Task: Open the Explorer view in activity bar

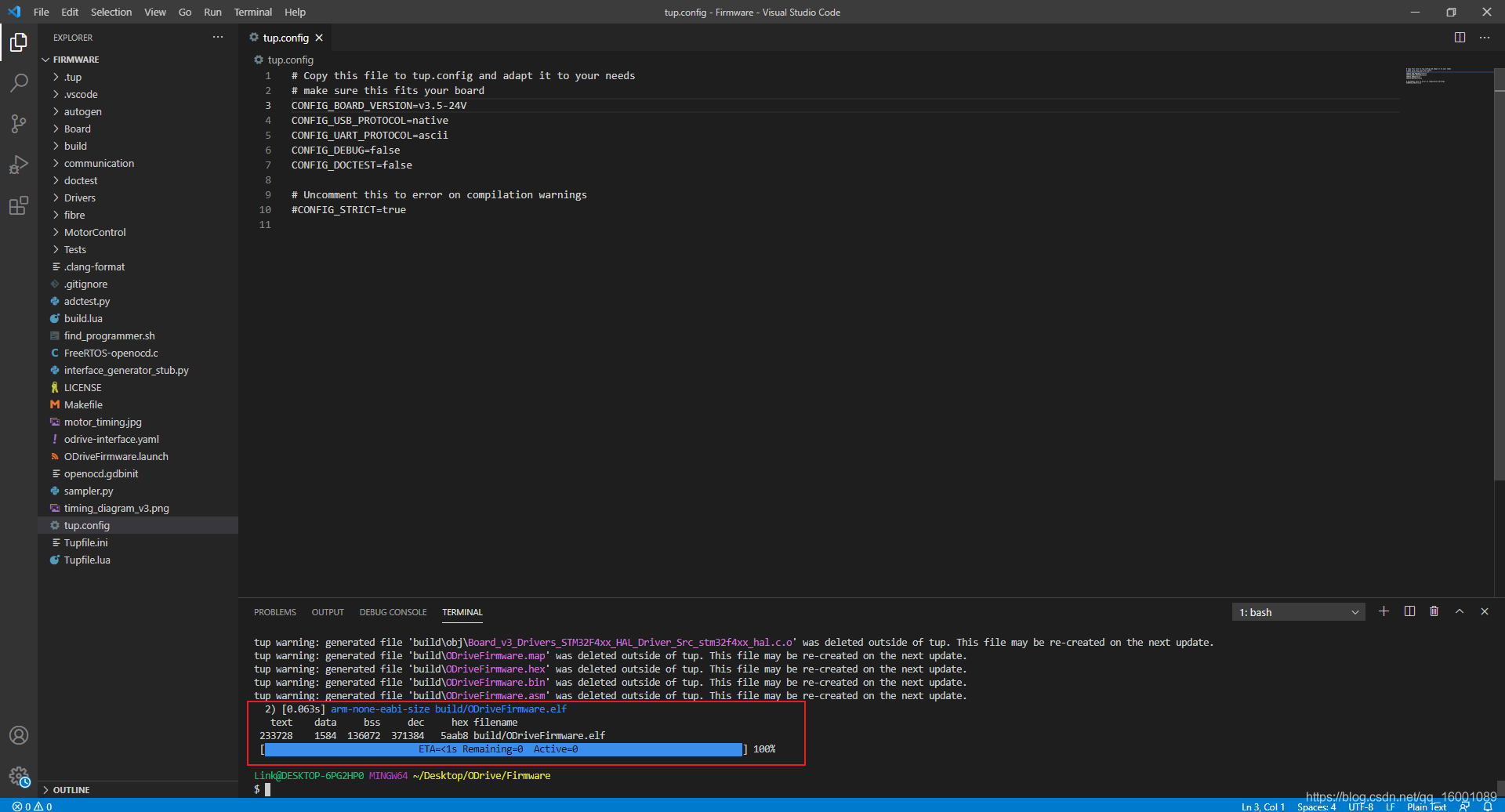Action: (x=19, y=42)
